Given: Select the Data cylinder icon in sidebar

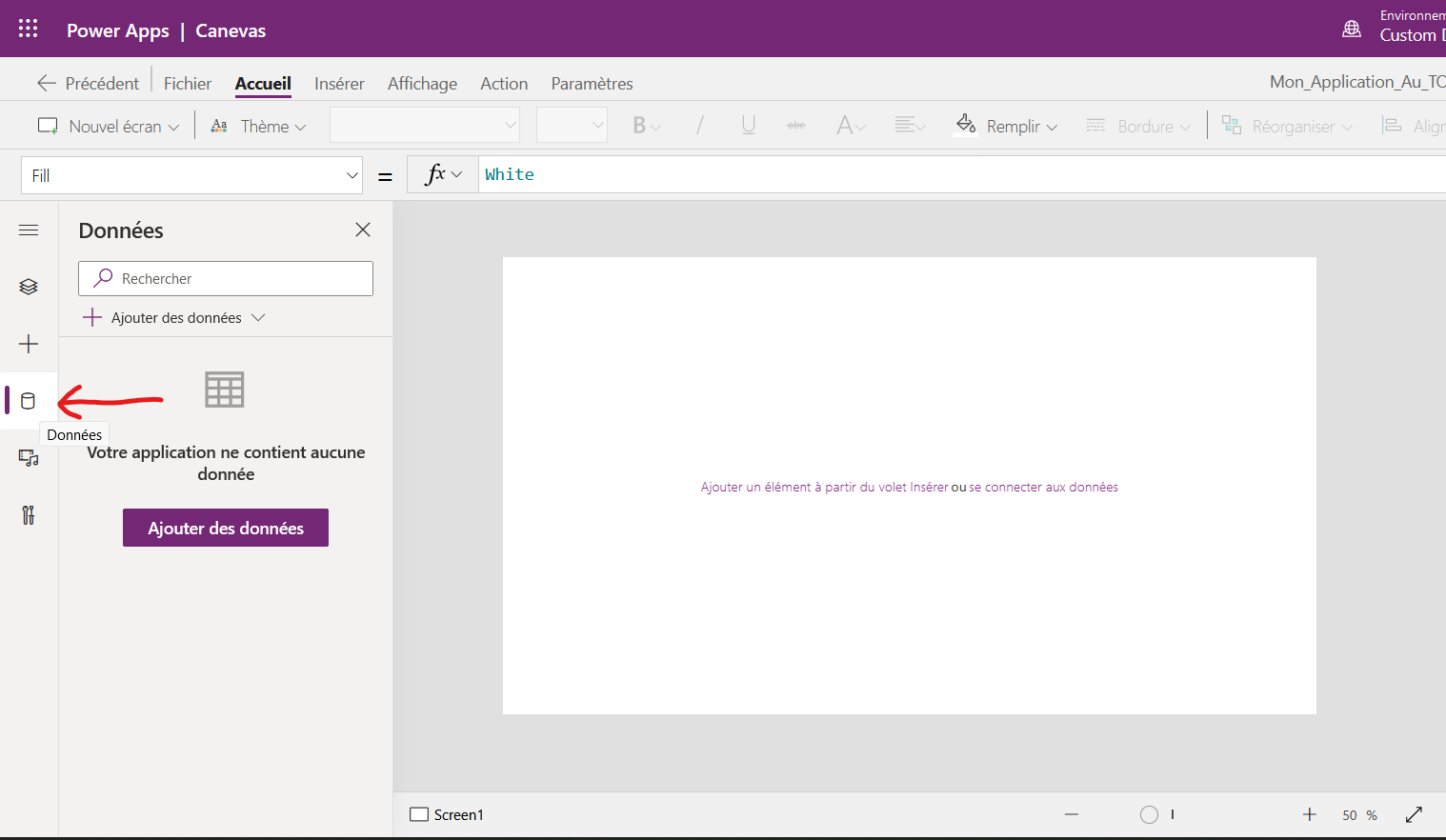Looking at the screenshot, I should 29,401.
